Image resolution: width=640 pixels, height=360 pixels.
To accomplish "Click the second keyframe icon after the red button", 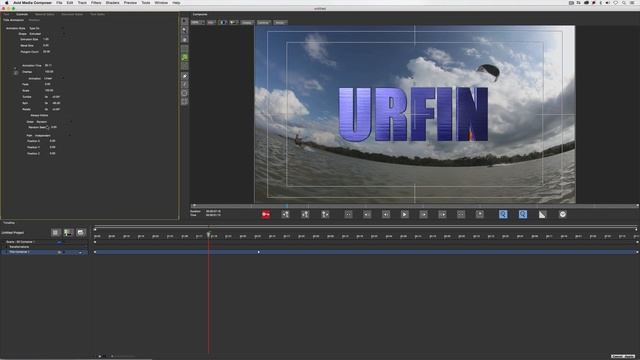I will point(305,214).
